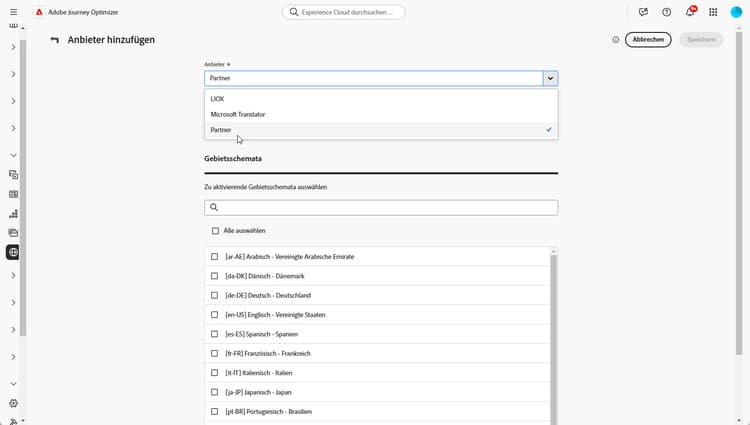The height and width of the screenshot is (425, 750).
Task: Click the info icon beside Abbrechen
Action: 616,40
